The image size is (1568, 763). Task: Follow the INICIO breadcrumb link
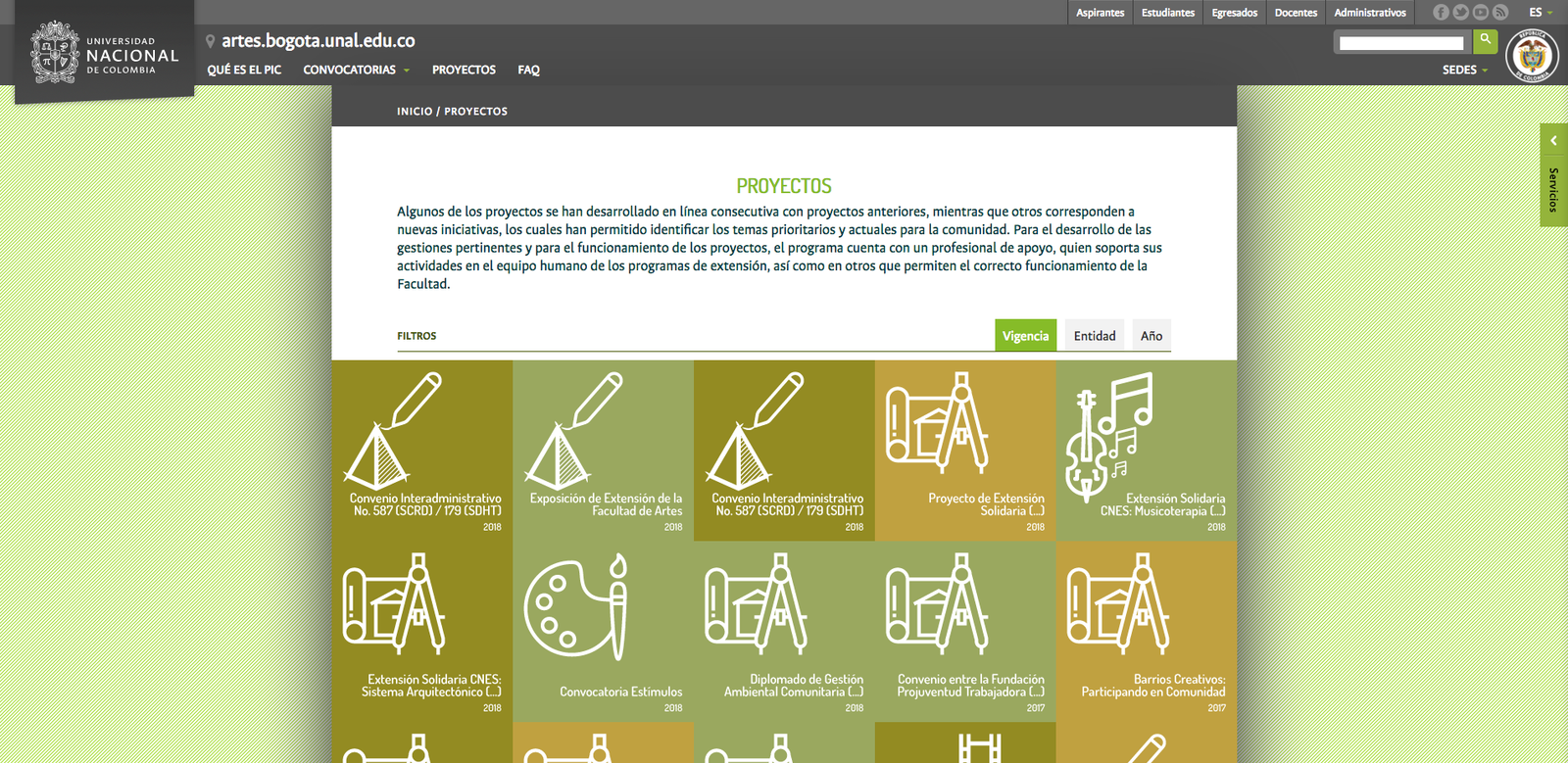pos(414,112)
